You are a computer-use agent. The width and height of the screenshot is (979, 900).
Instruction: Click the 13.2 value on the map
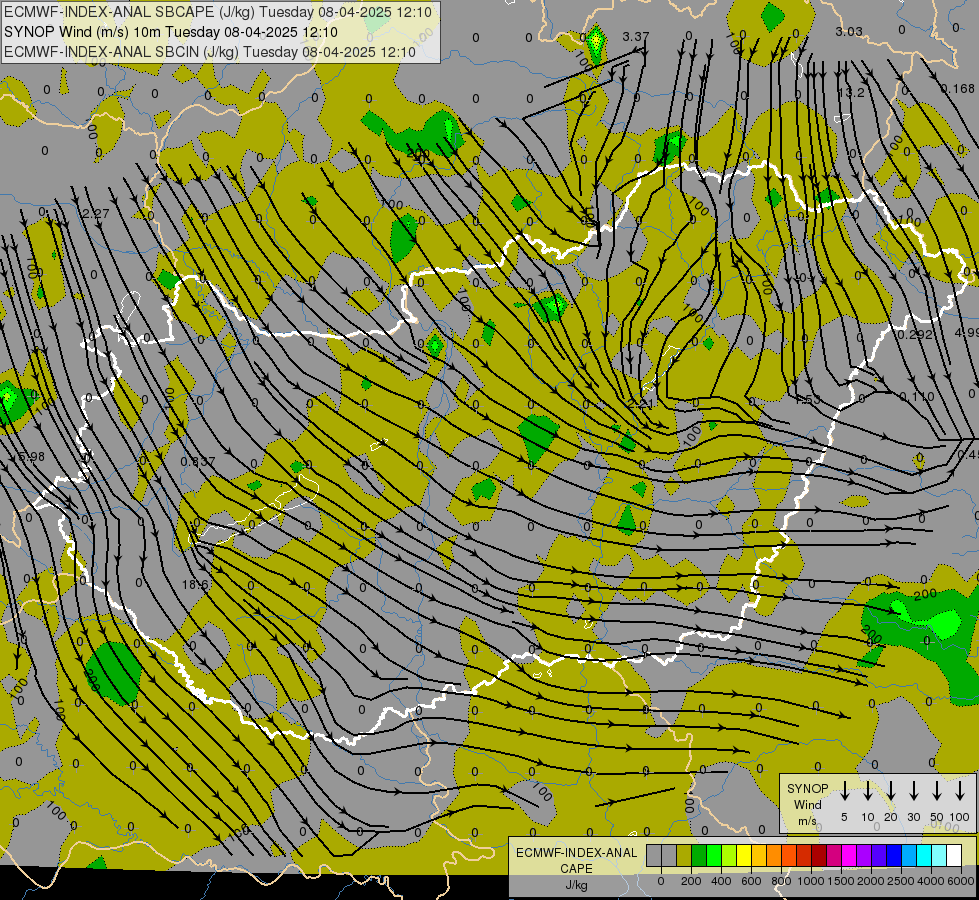[852, 93]
